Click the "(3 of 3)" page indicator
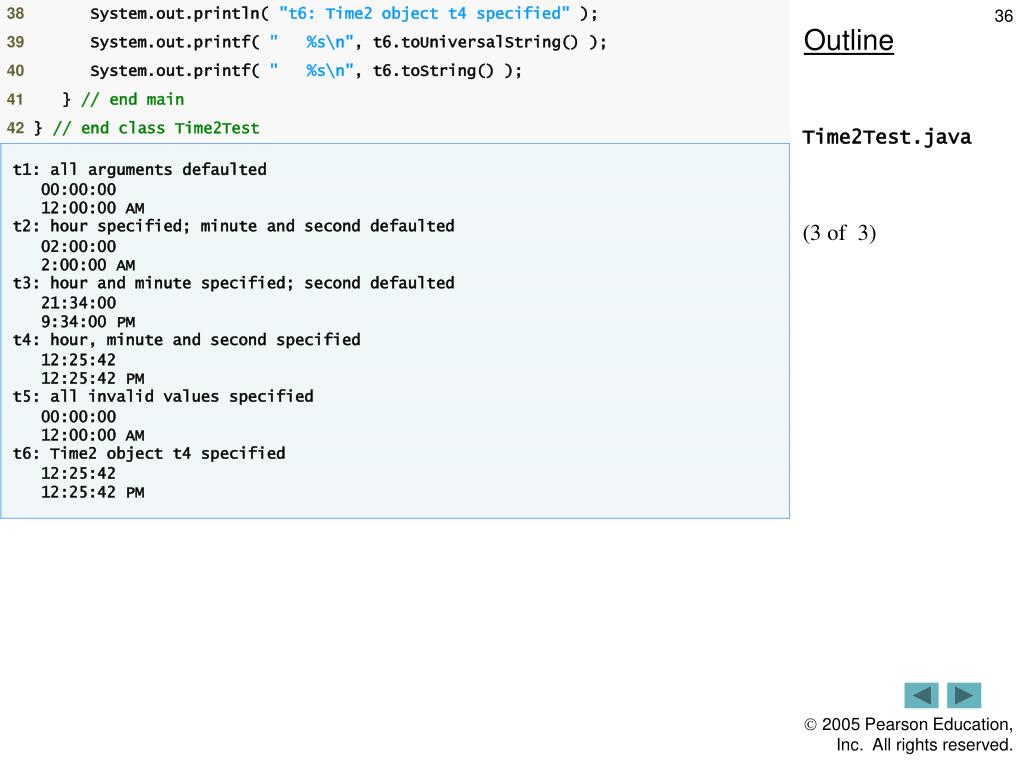 (839, 233)
